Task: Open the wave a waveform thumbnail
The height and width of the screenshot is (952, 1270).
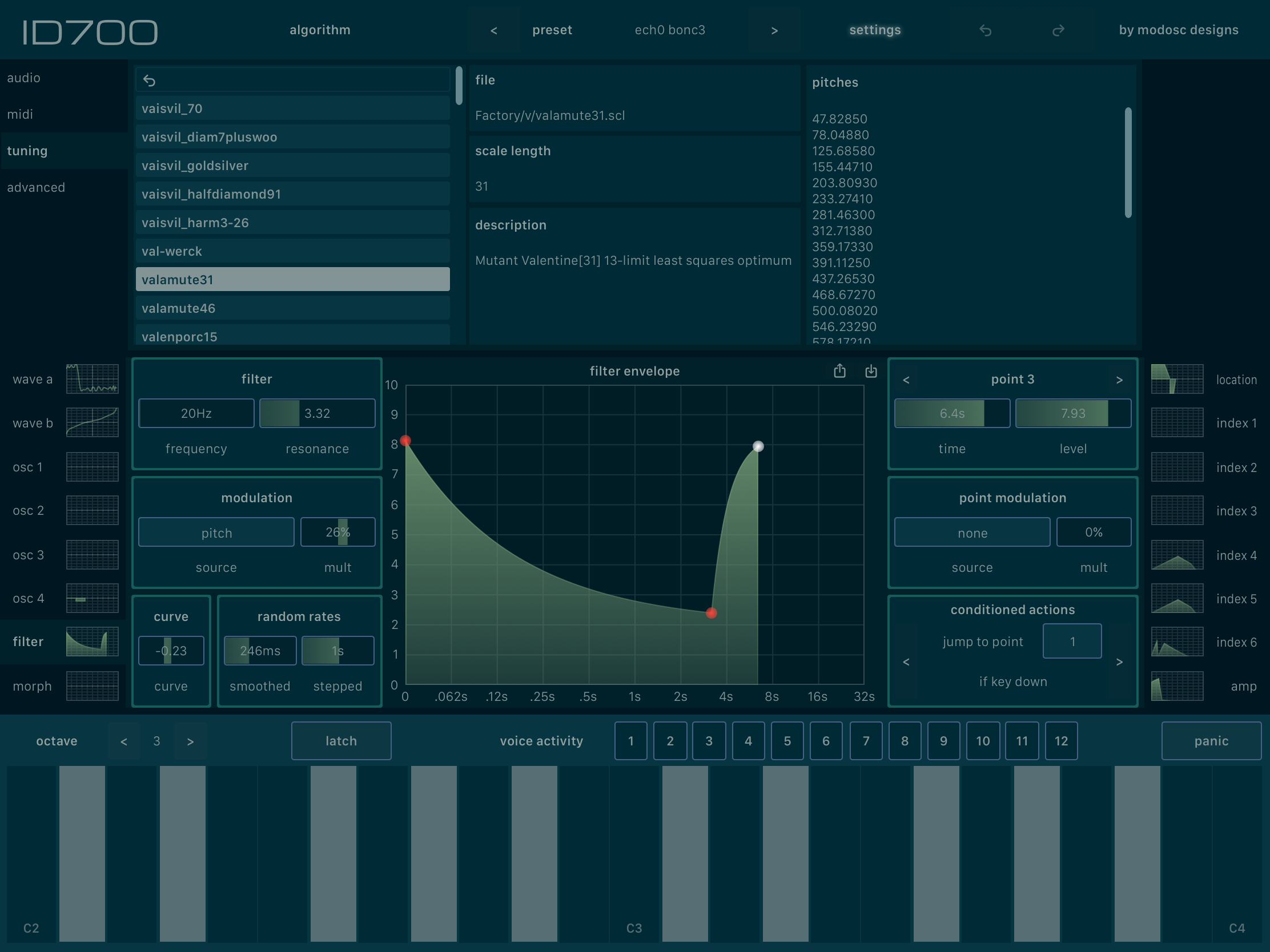Action: [92, 379]
